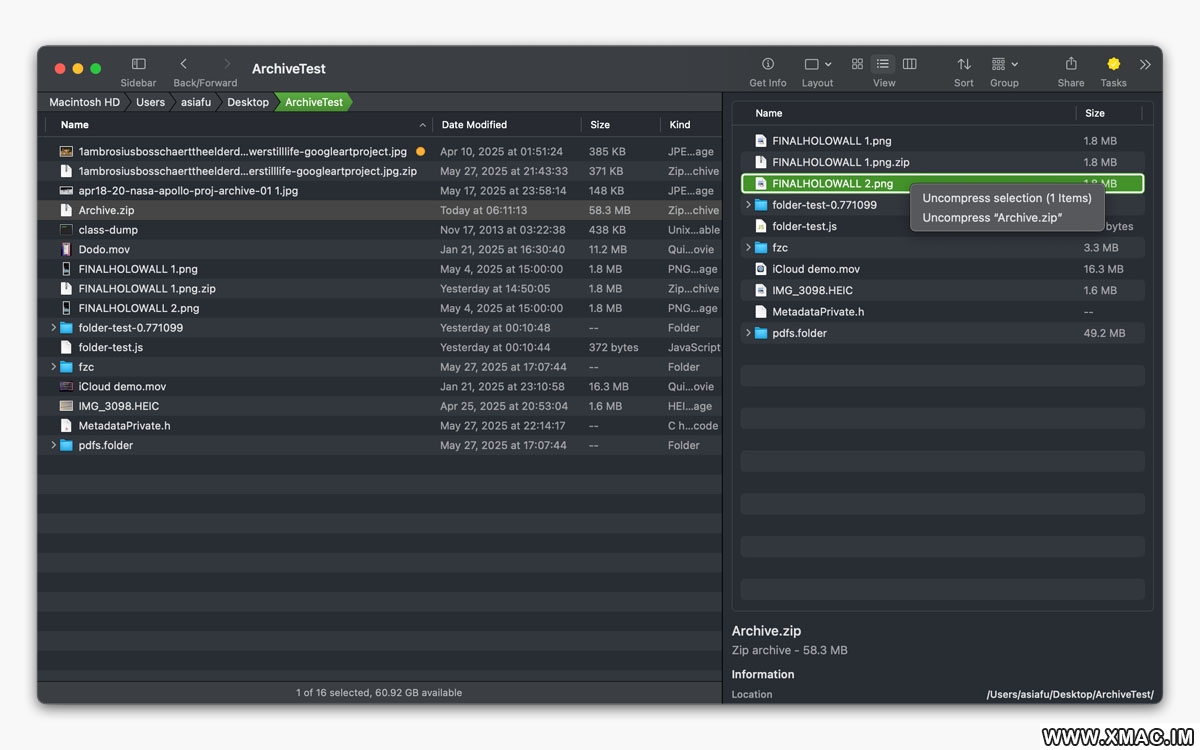Show more toolbar items with double chevron
This screenshot has width=1200, height=750.
click(x=1145, y=64)
